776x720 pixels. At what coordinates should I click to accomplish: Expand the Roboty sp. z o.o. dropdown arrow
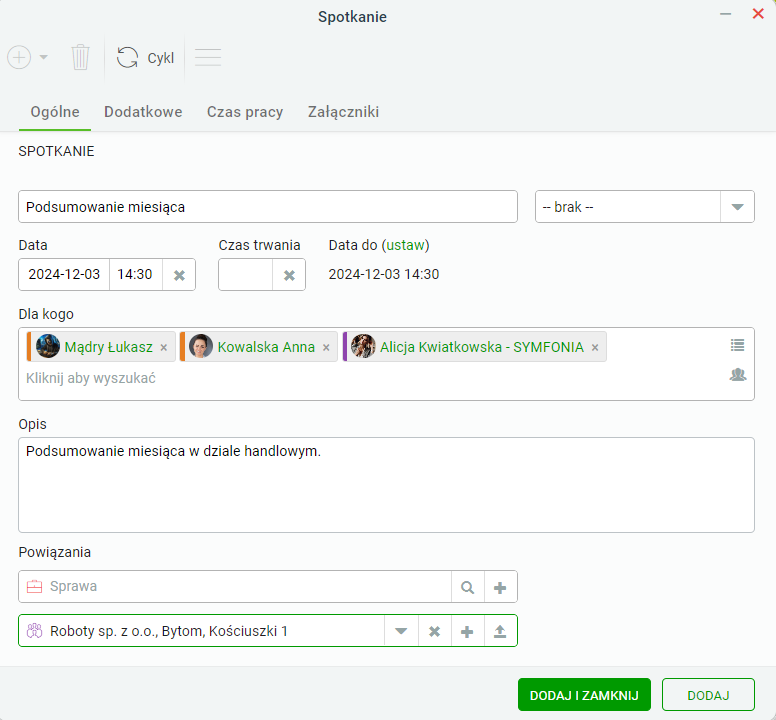click(x=401, y=631)
